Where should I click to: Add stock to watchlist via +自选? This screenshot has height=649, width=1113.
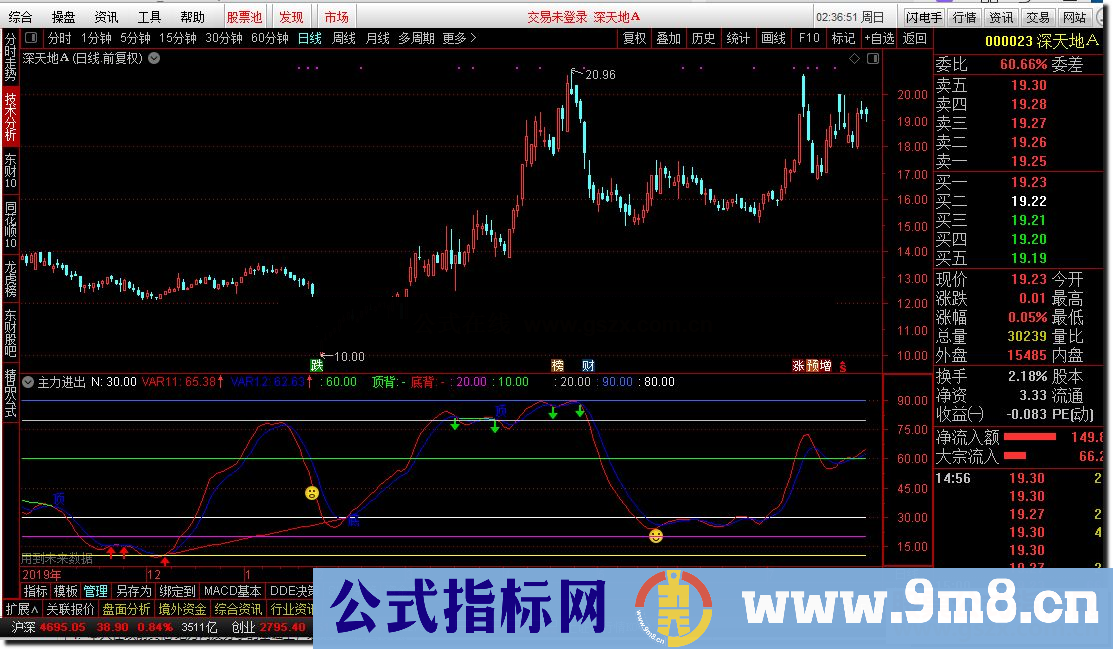click(877, 38)
